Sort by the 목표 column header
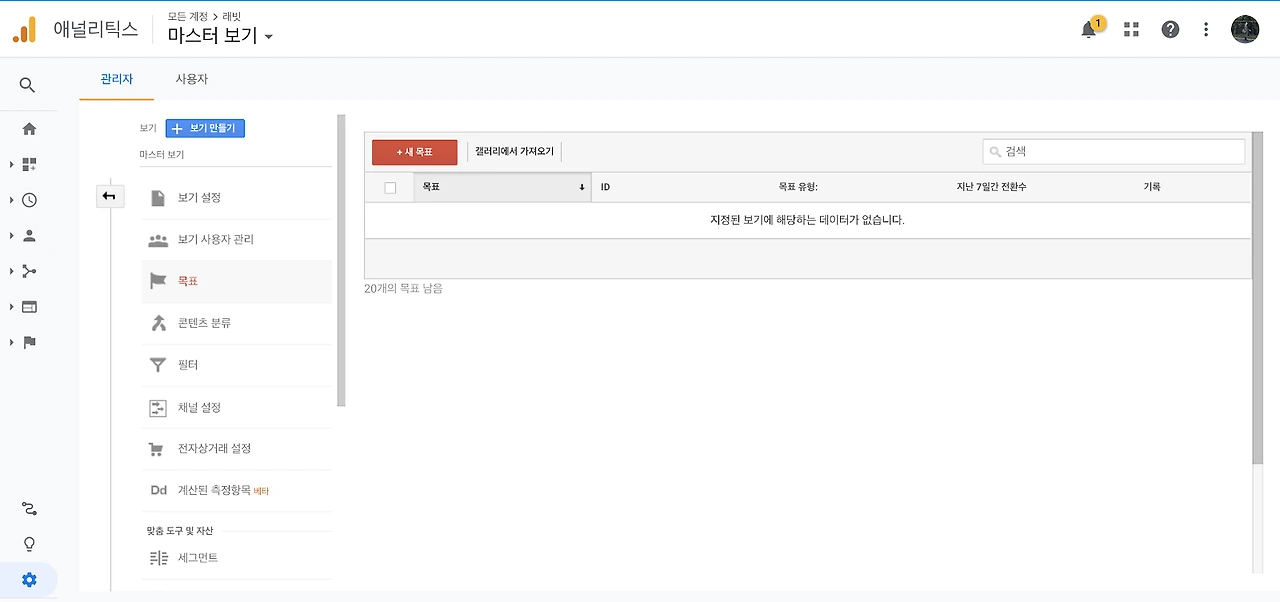 pyautogui.click(x=503, y=187)
